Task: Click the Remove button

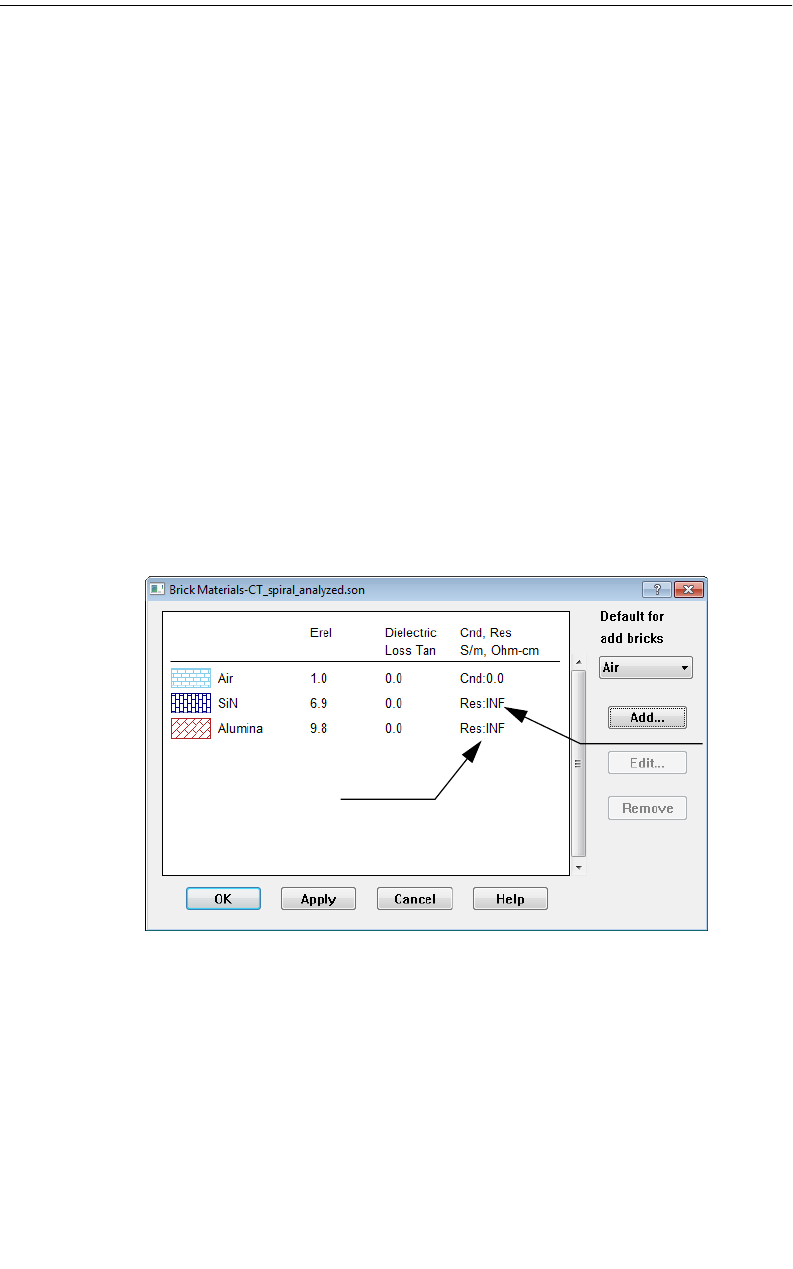Action: point(647,808)
